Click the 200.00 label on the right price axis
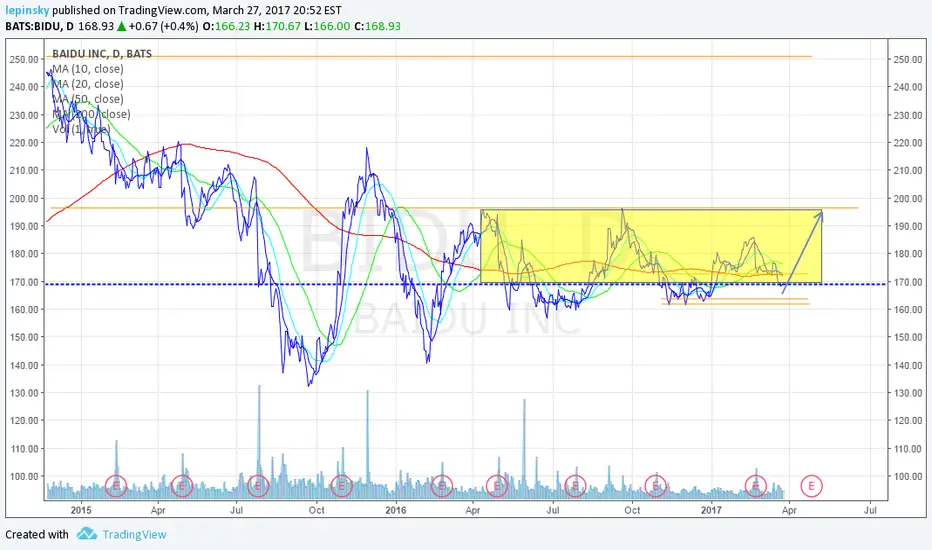932x550 pixels. point(907,199)
